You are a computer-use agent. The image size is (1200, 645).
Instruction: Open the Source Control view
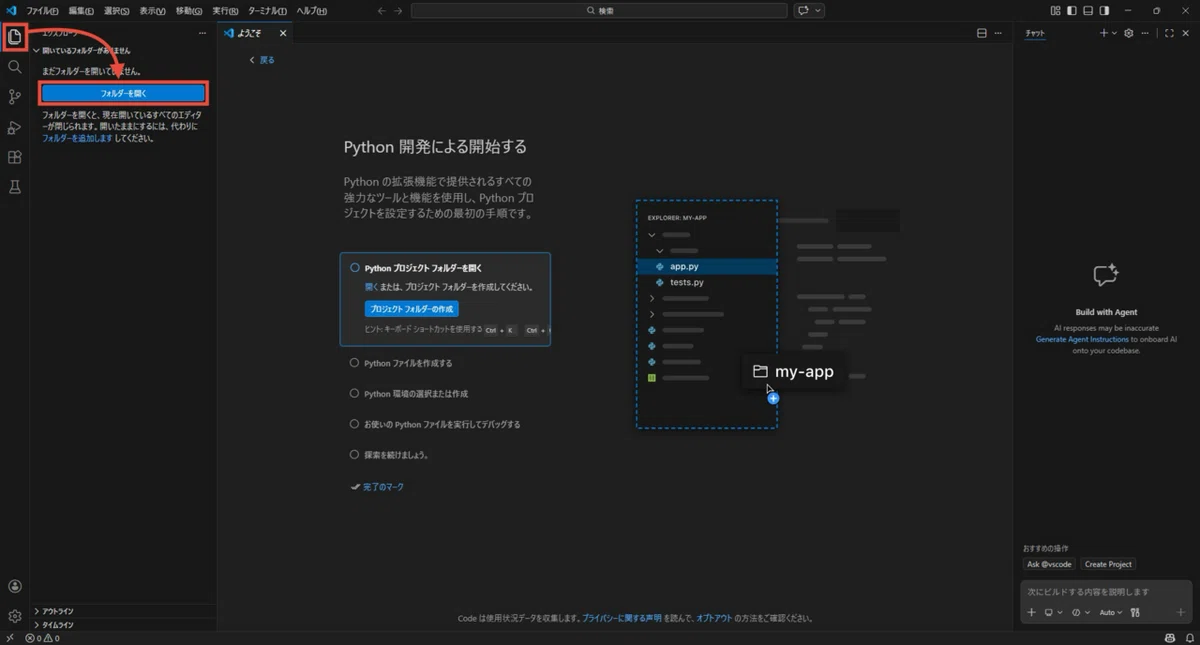point(14,97)
